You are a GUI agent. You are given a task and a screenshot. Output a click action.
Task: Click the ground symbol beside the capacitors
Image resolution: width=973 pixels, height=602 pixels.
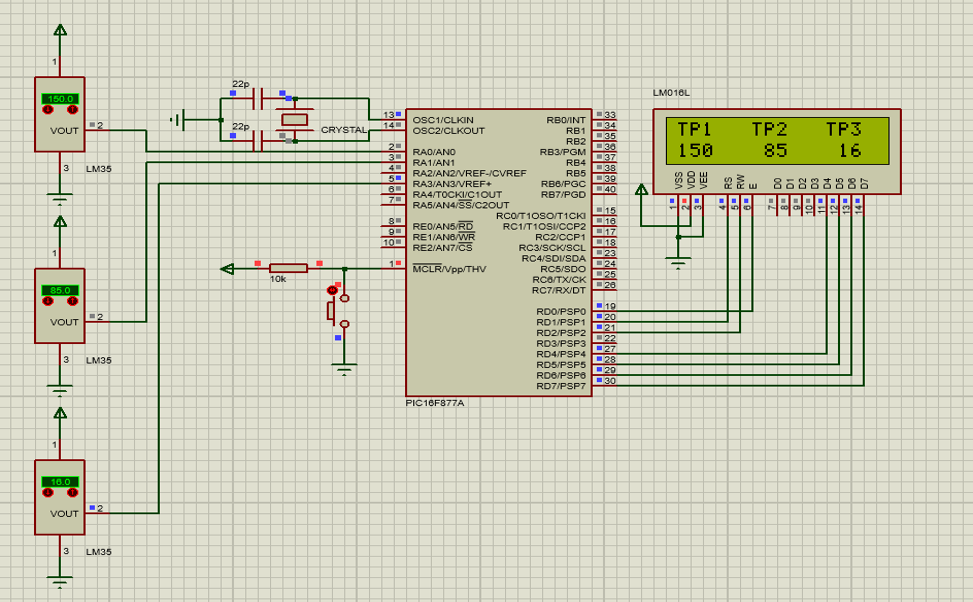177,120
